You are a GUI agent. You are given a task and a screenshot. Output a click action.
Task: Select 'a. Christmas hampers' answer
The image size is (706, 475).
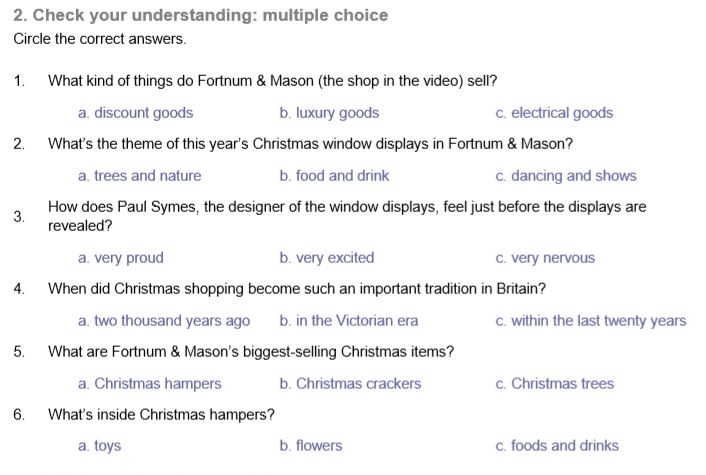click(x=150, y=384)
